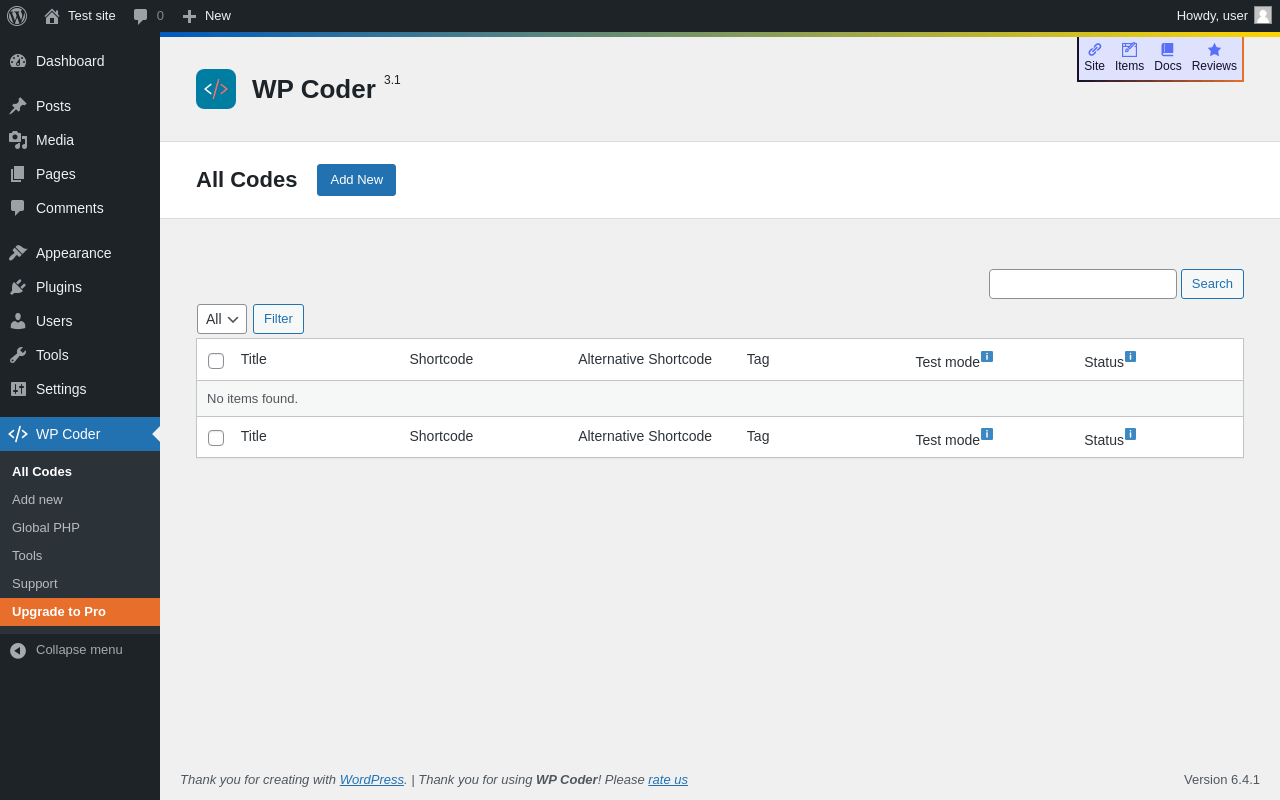Open Global PHP submenu
1280x800 pixels.
(x=80, y=528)
